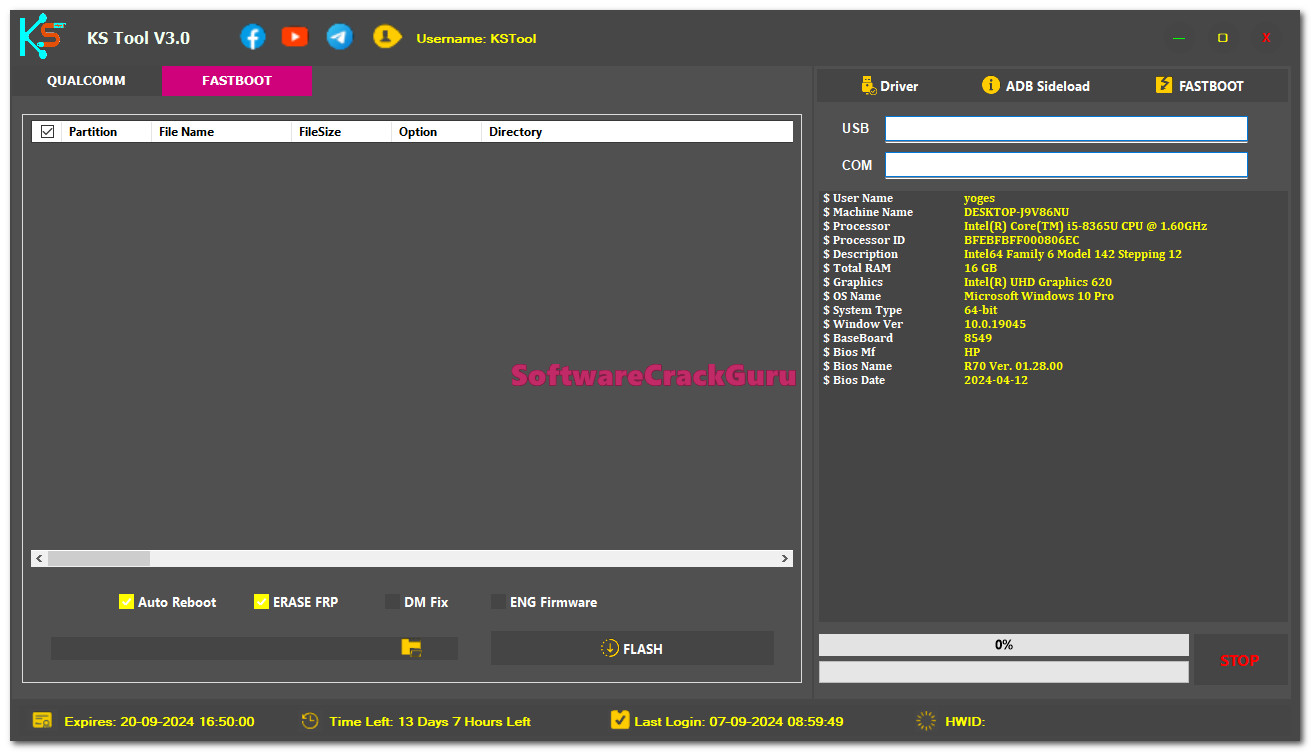Toggle the select-all partitions checkbox

coord(47,131)
